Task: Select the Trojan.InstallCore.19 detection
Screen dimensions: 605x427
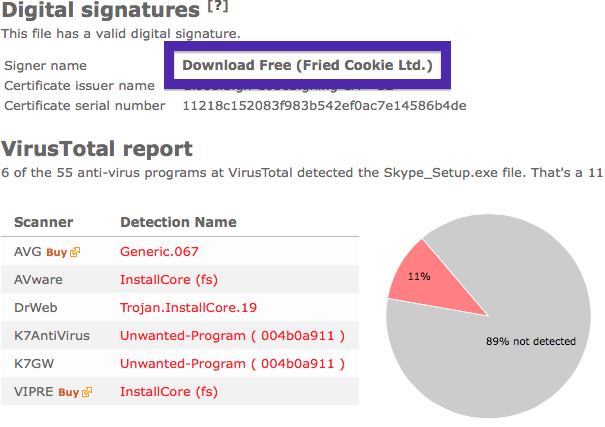Action: click(188, 308)
